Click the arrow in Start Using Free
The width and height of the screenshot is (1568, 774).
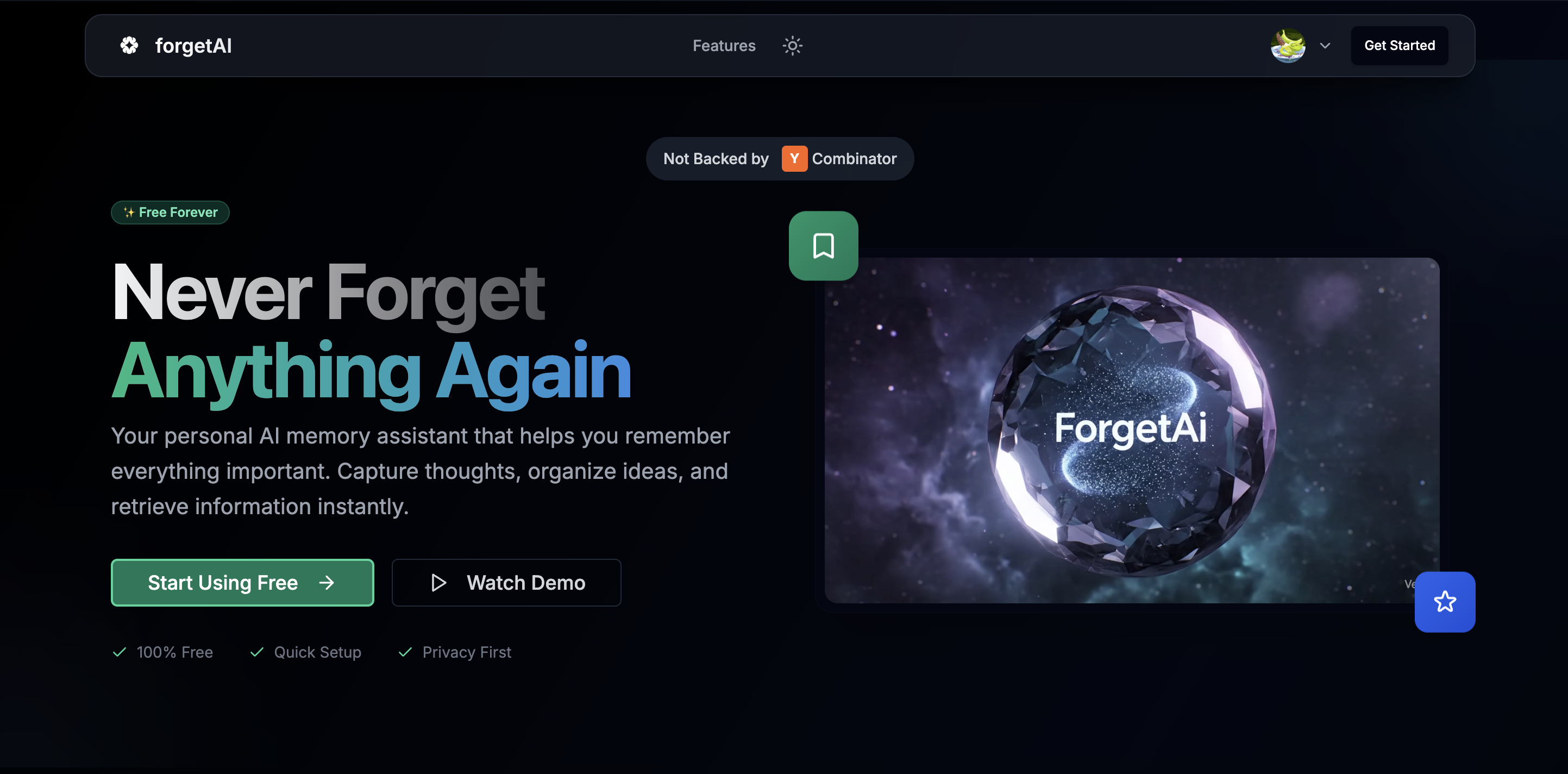point(327,583)
